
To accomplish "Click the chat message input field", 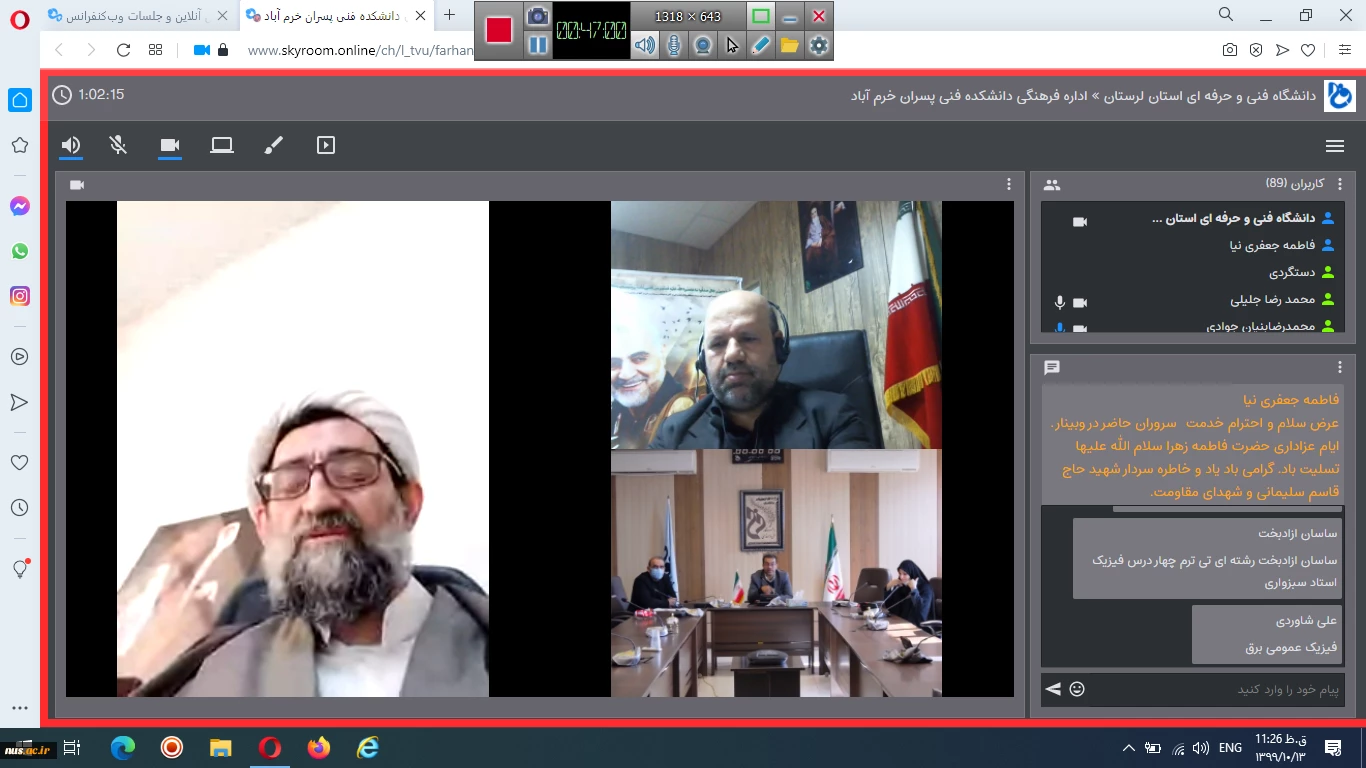I will pyautogui.click(x=1210, y=689).
